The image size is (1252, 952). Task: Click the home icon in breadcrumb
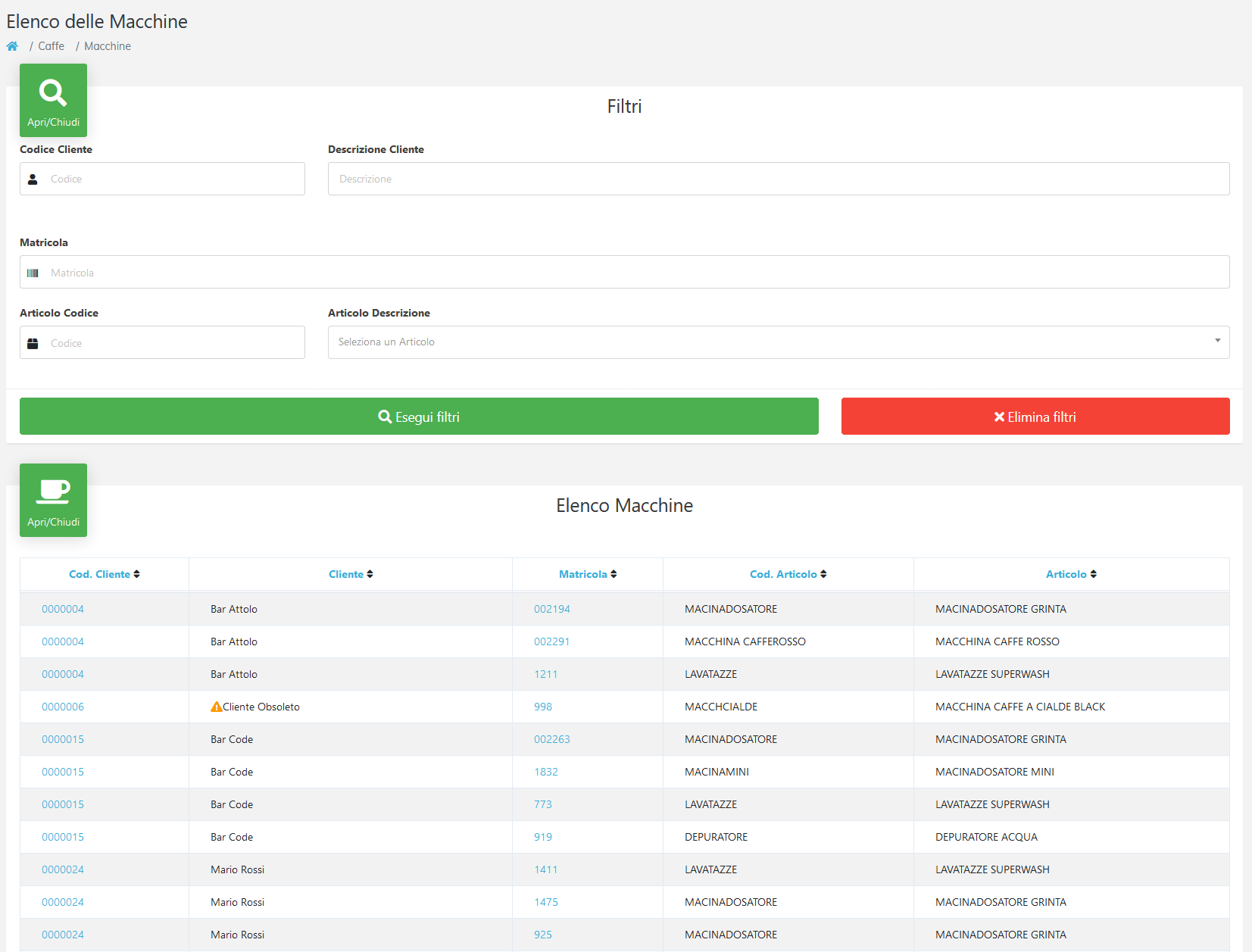click(12, 46)
